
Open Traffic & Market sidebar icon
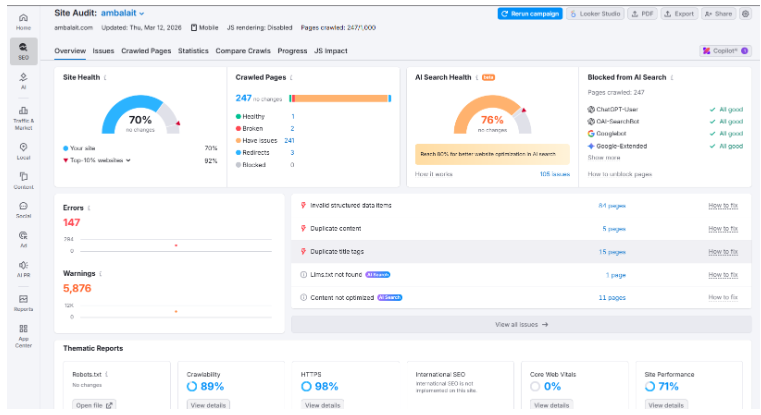pos(23,118)
